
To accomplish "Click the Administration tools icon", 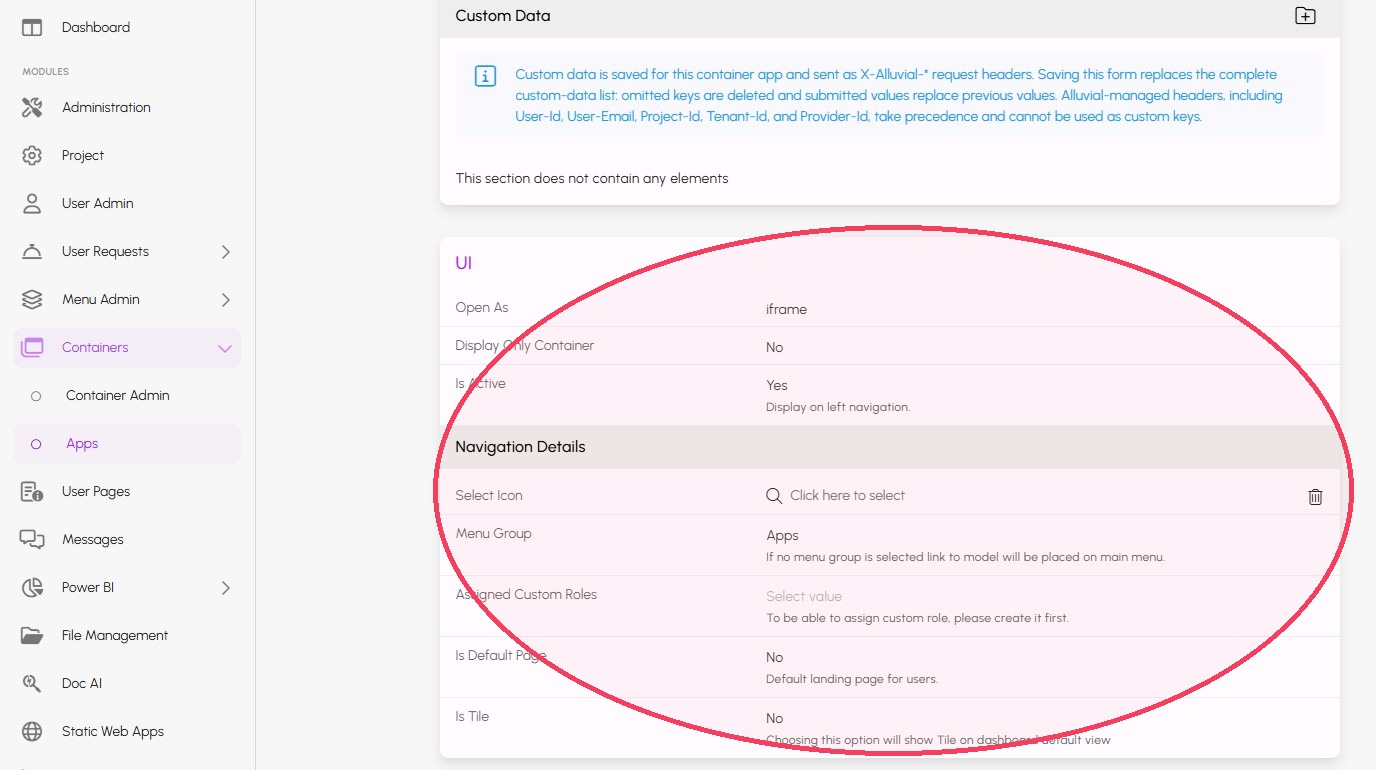I will tap(32, 107).
